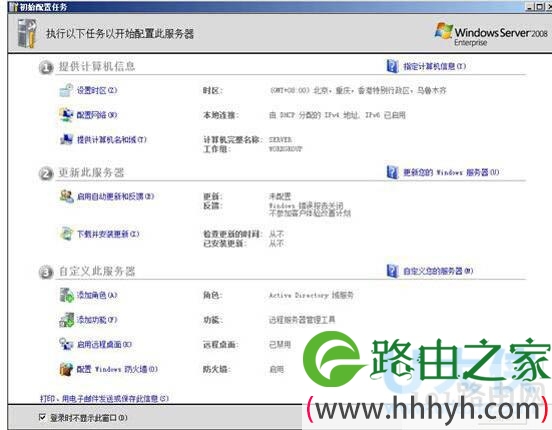552x430 pixels.
Task: Click the download icon beside 下载并安装更新
Action: coord(66,234)
